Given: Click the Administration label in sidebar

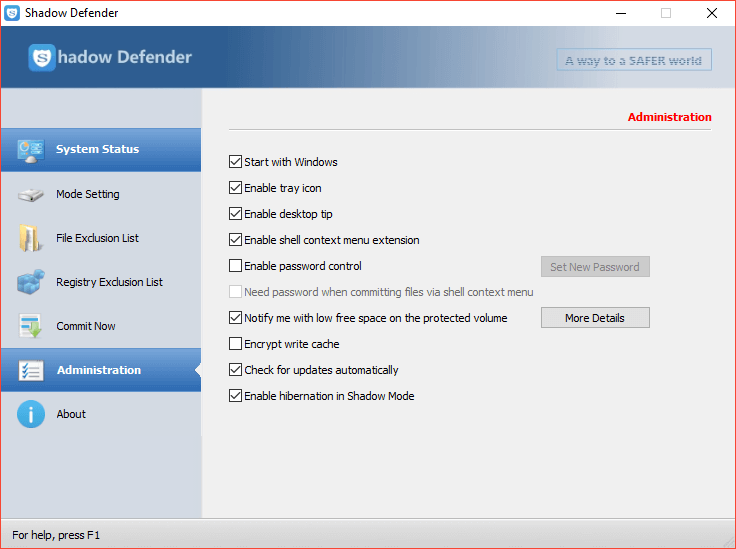Looking at the screenshot, I should 99,370.
